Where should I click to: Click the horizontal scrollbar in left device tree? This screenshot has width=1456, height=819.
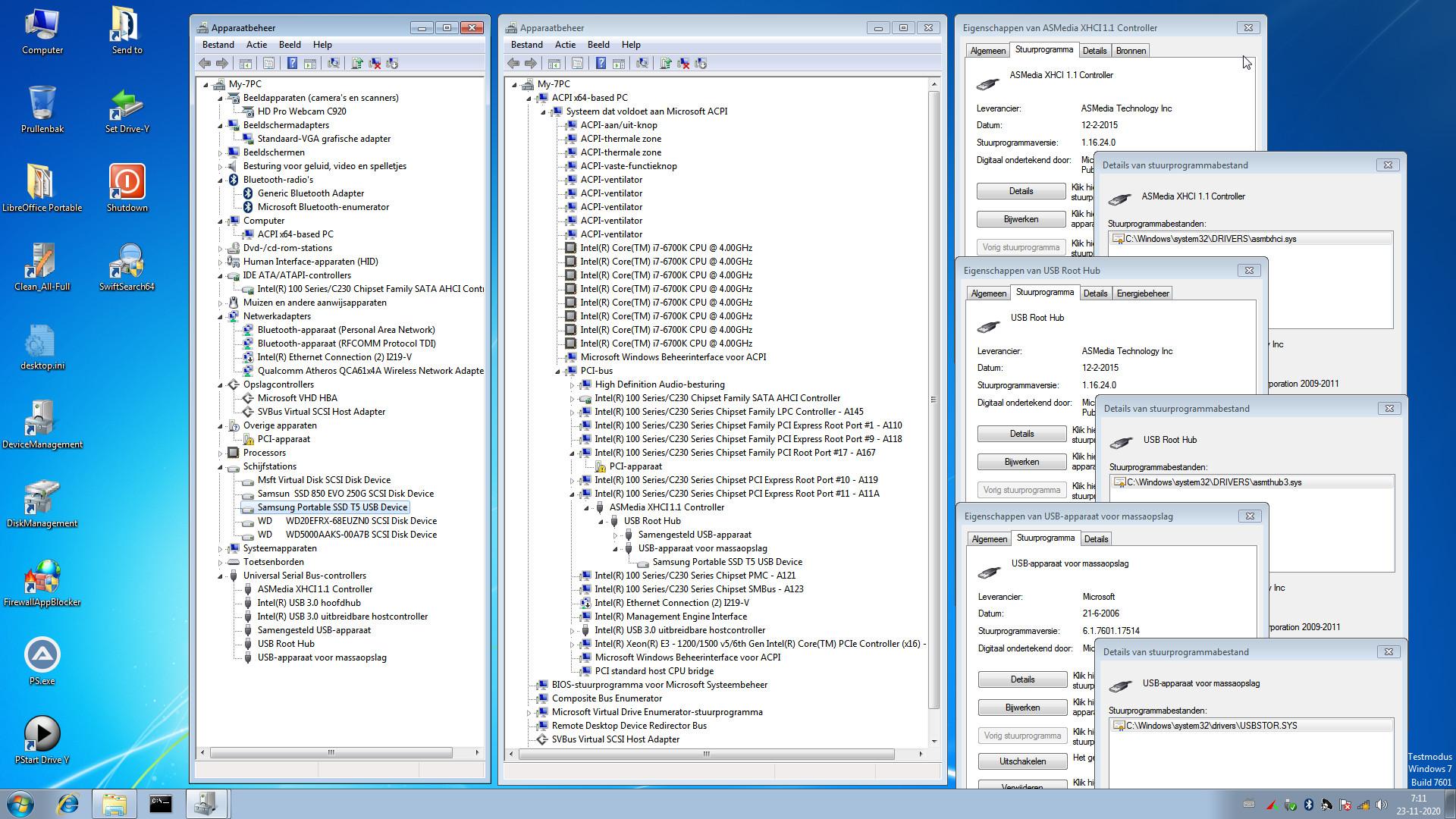(331, 753)
